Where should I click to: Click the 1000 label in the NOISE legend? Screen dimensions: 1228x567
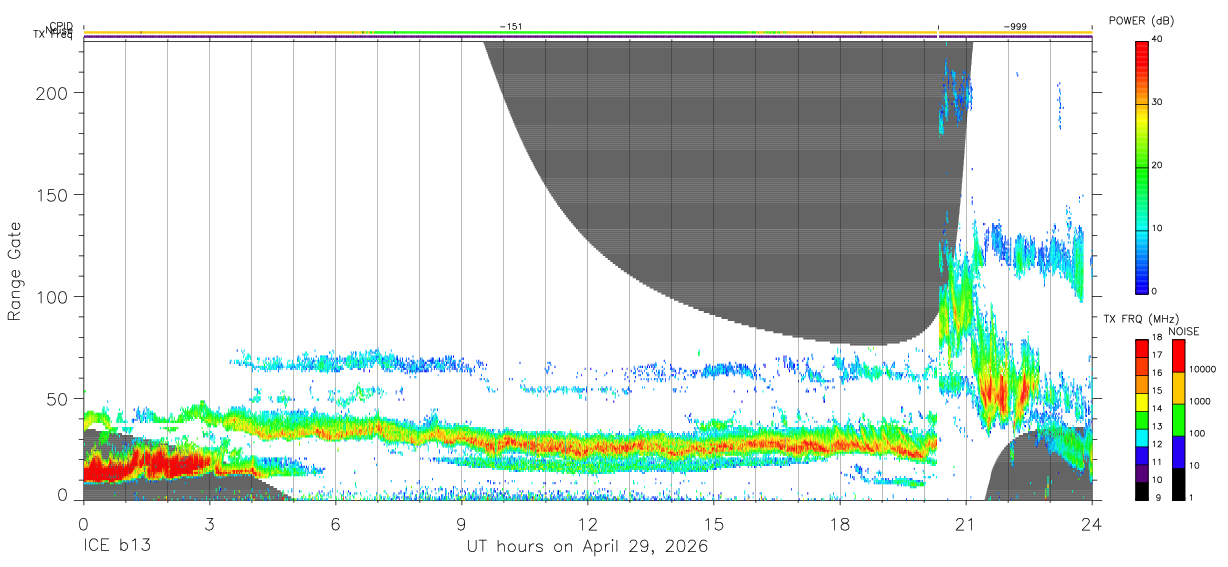click(x=1201, y=401)
